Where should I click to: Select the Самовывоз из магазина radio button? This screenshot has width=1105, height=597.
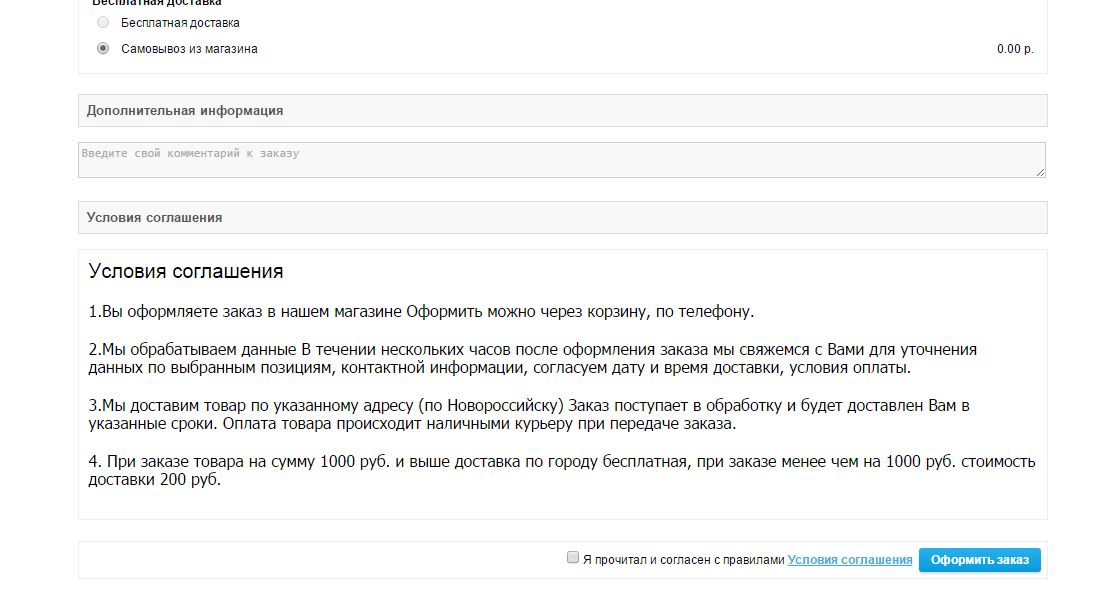(x=103, y=48)
